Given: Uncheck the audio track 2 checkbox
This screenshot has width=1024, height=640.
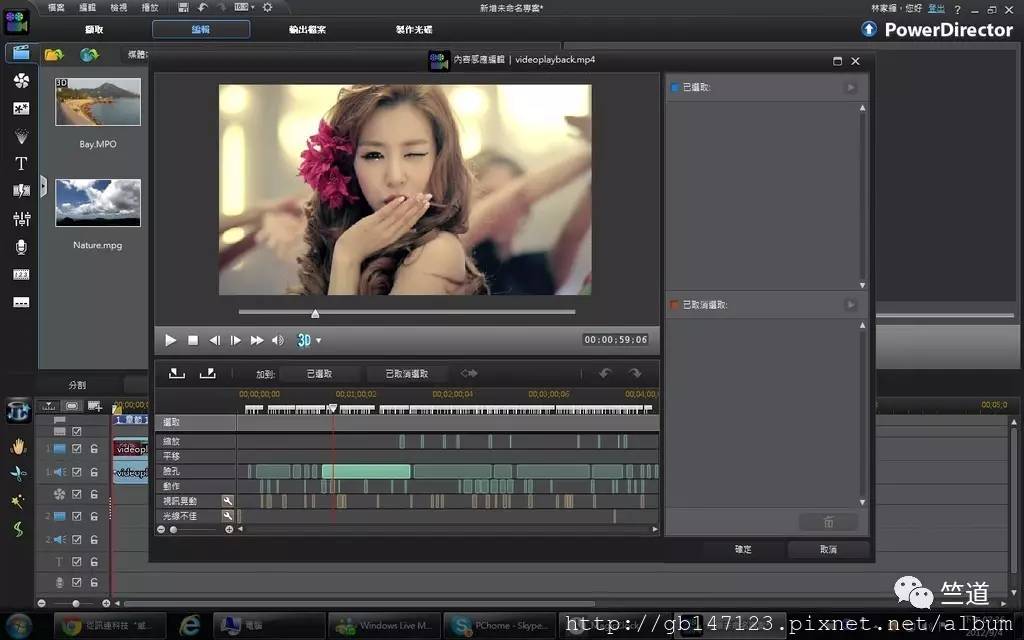Looking at the screenshot, I should coord(77,540).
